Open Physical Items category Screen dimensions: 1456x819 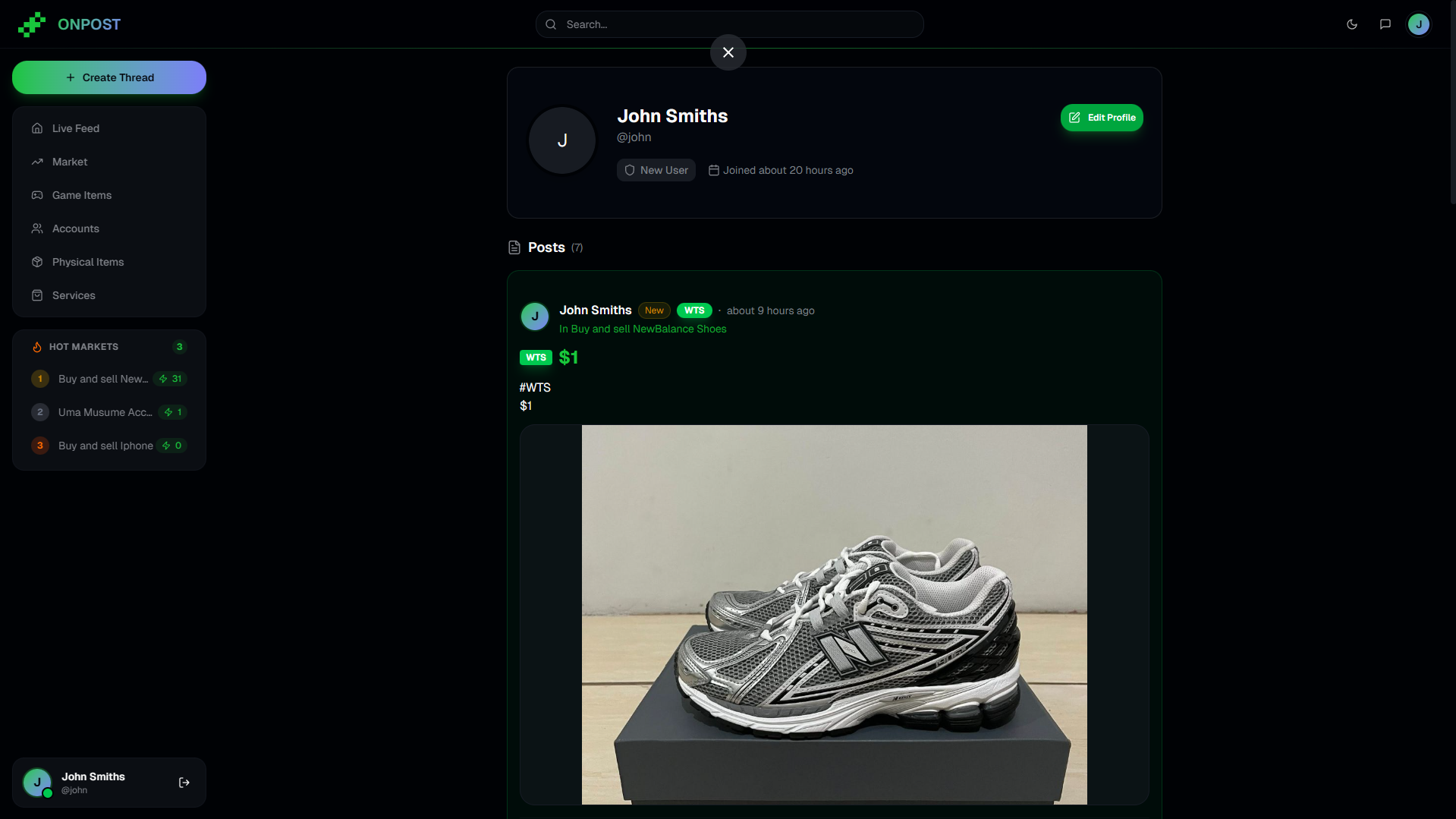click(109, 262)
